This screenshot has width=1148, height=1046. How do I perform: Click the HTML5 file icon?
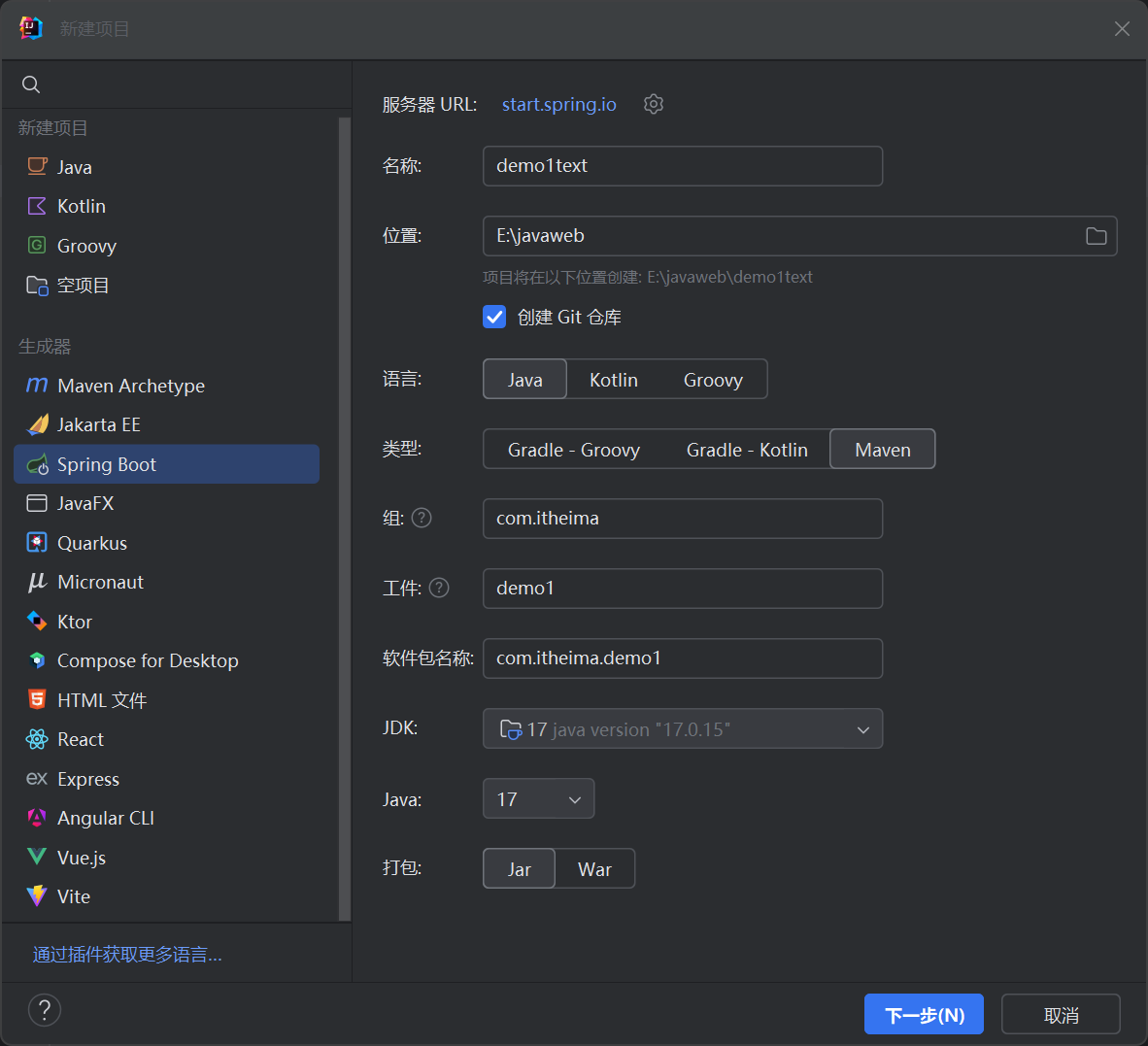pyautogui.click(x=37, y=700)
